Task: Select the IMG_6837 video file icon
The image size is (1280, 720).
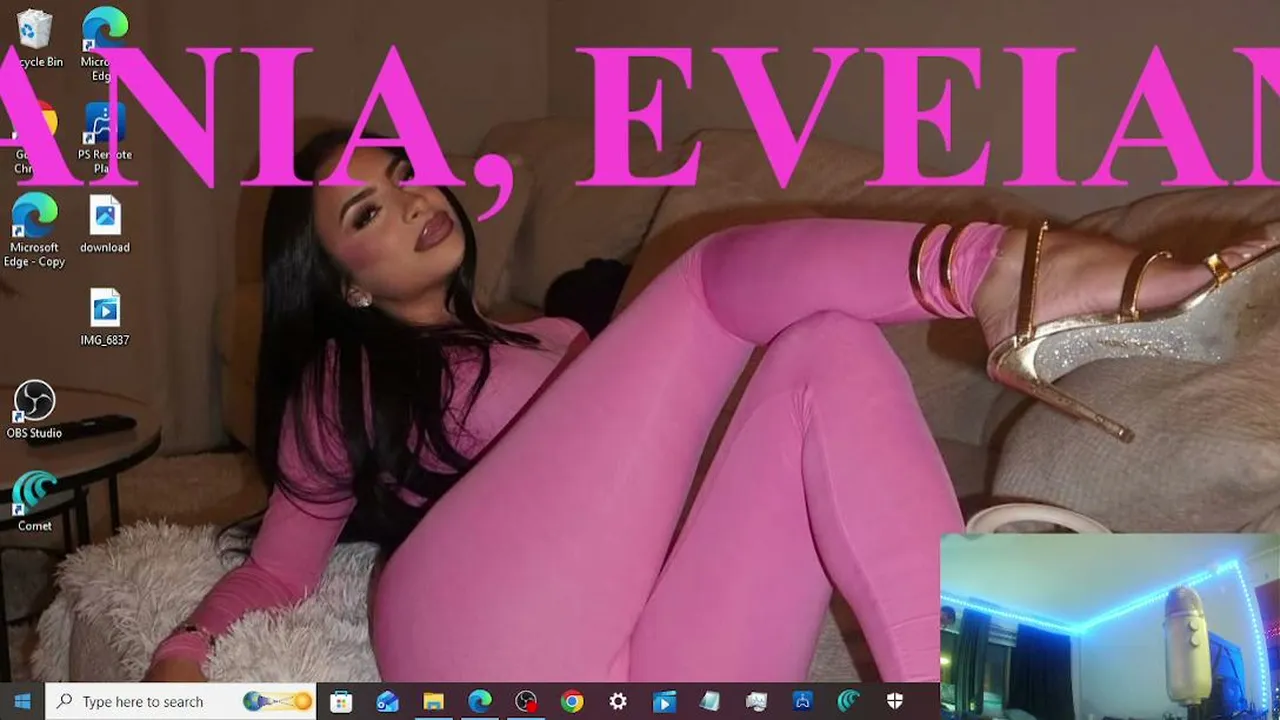Action: [104, 317]
